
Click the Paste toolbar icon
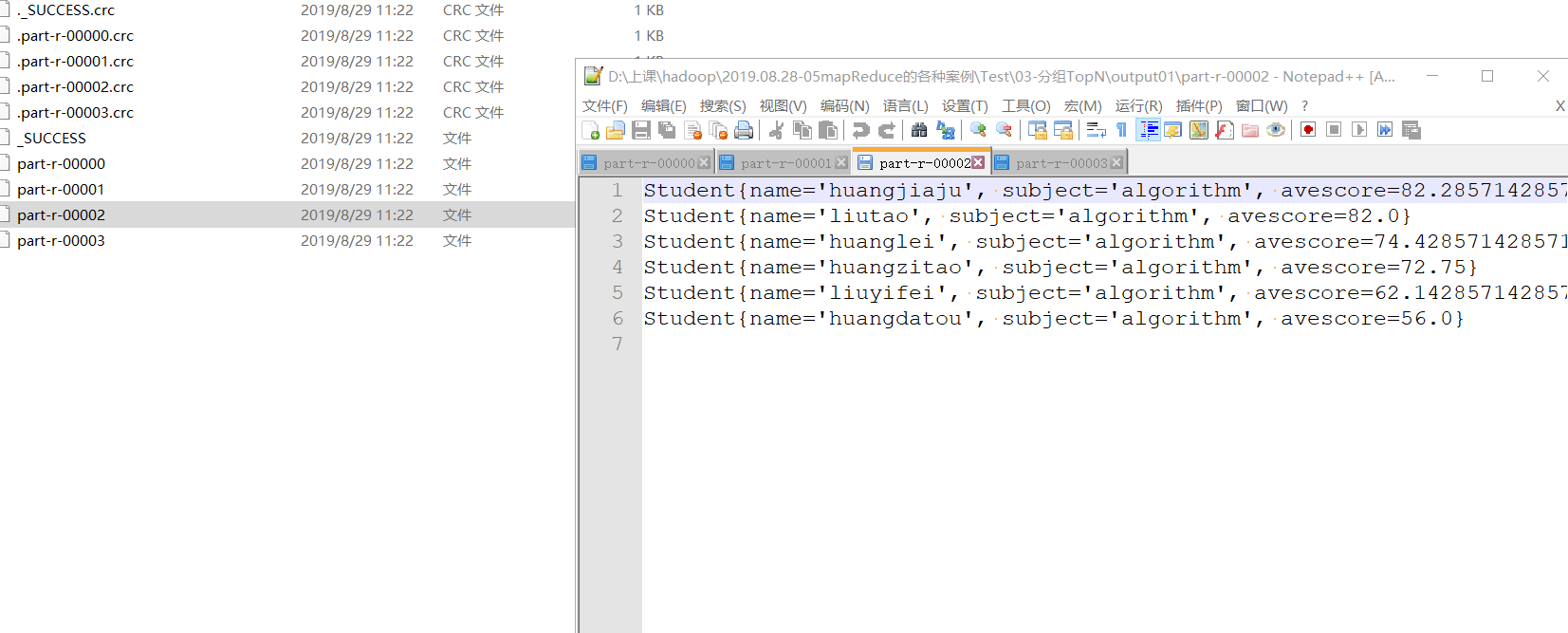coord(827,130)
